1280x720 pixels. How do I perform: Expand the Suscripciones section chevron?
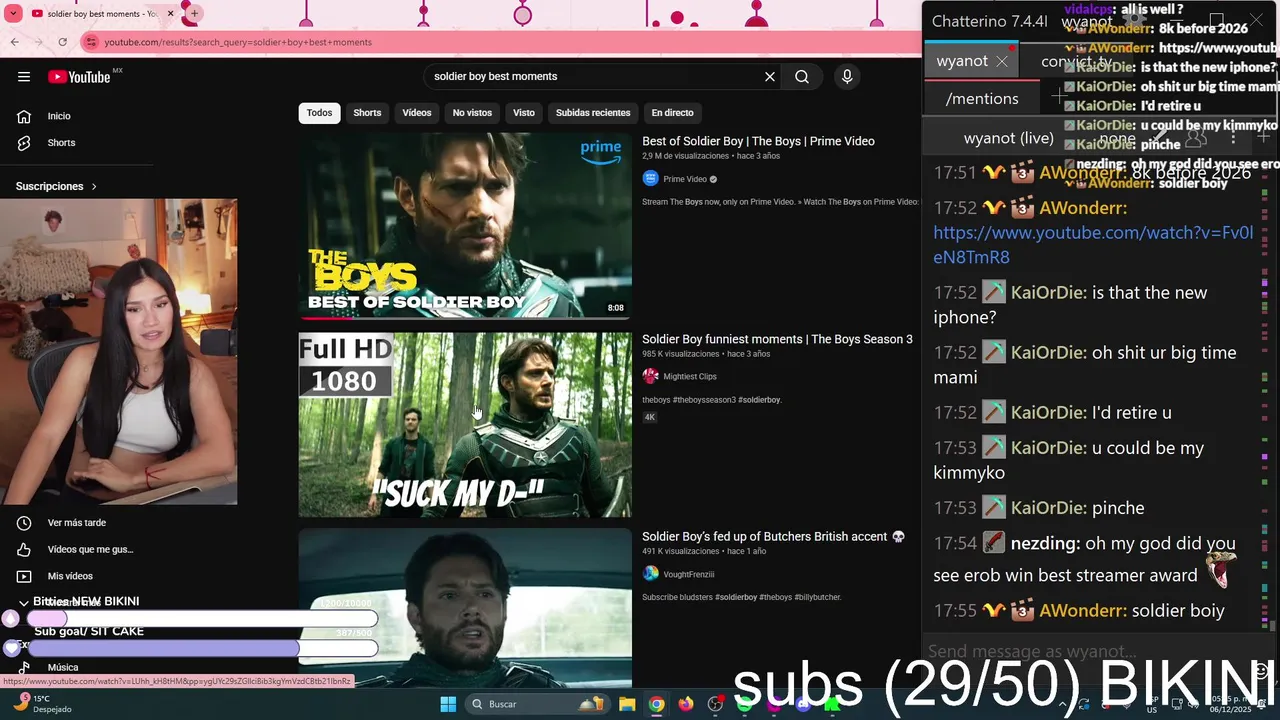[94, 186]
